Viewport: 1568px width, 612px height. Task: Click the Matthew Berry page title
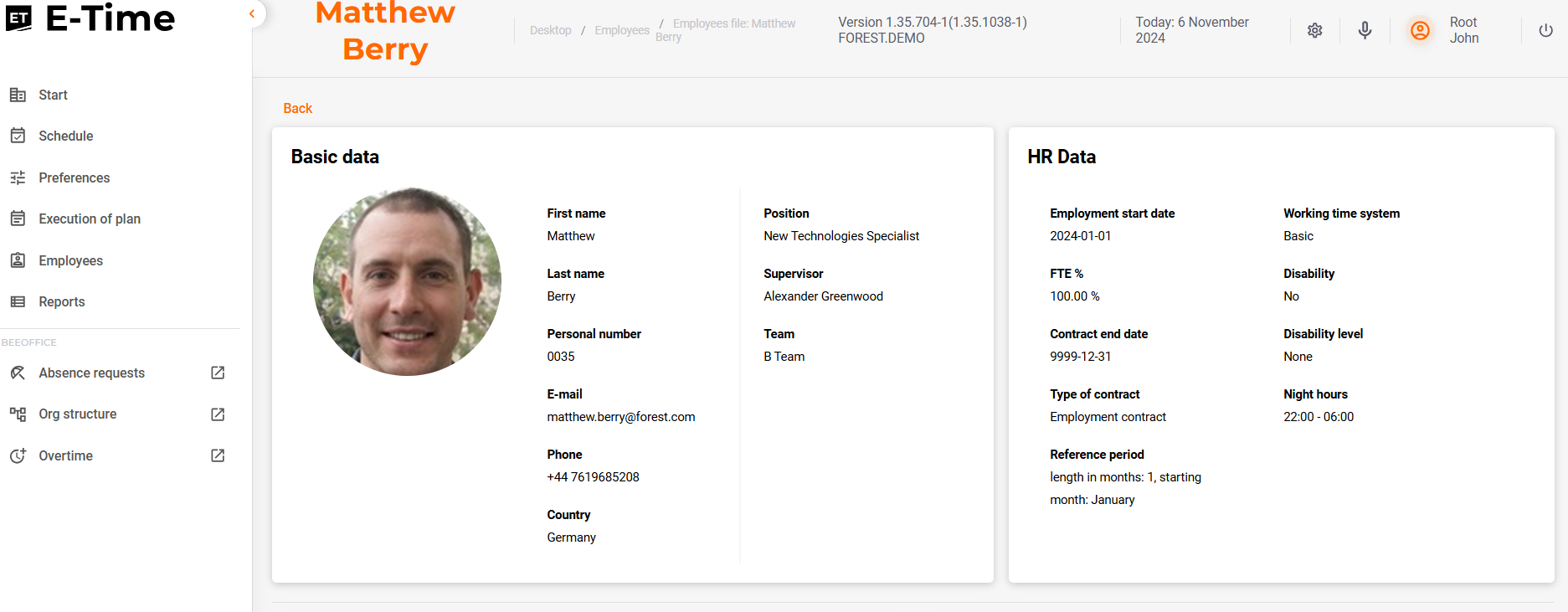pos(385,30)
